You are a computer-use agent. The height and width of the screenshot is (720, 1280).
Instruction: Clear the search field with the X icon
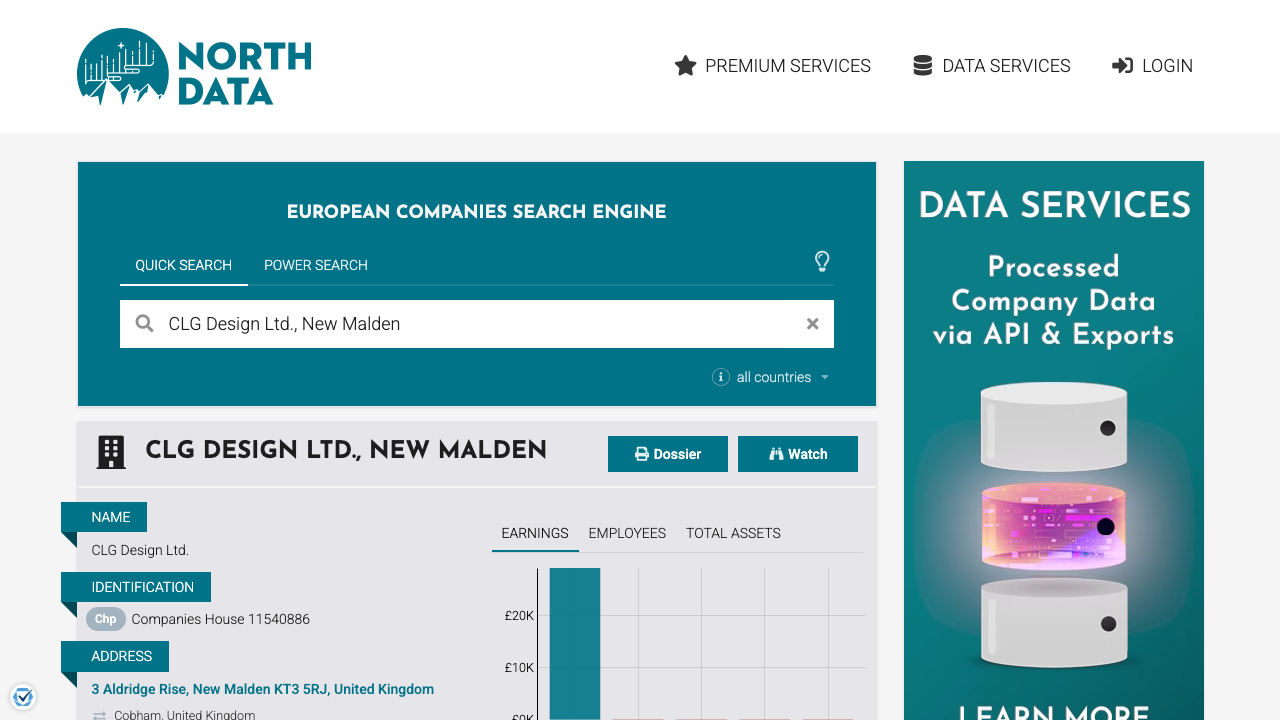[x=812, y=324]
